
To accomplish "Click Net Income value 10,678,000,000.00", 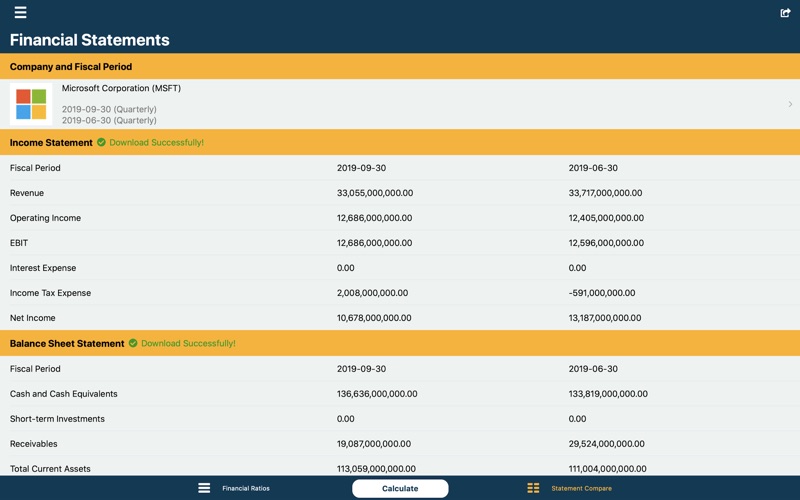I will click(x=374, y=318).
